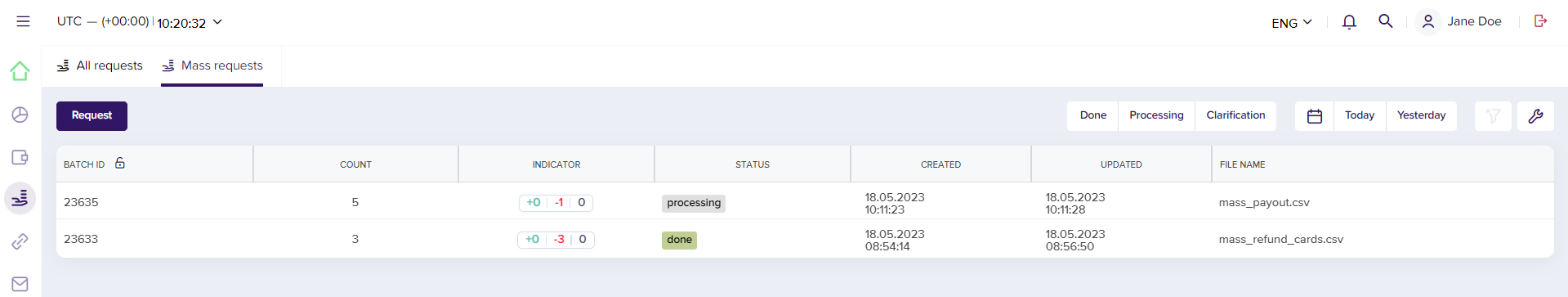The image size is (1568, 297).
Task: Go to the home dashboard icon
Action: click(20, 71)
